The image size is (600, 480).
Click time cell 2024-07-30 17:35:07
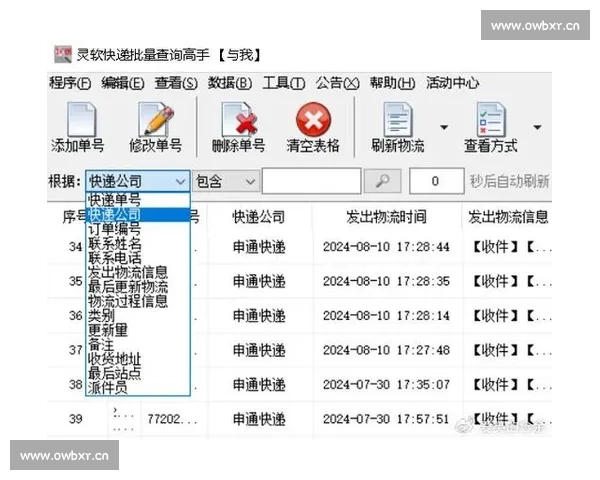(386, 384)
